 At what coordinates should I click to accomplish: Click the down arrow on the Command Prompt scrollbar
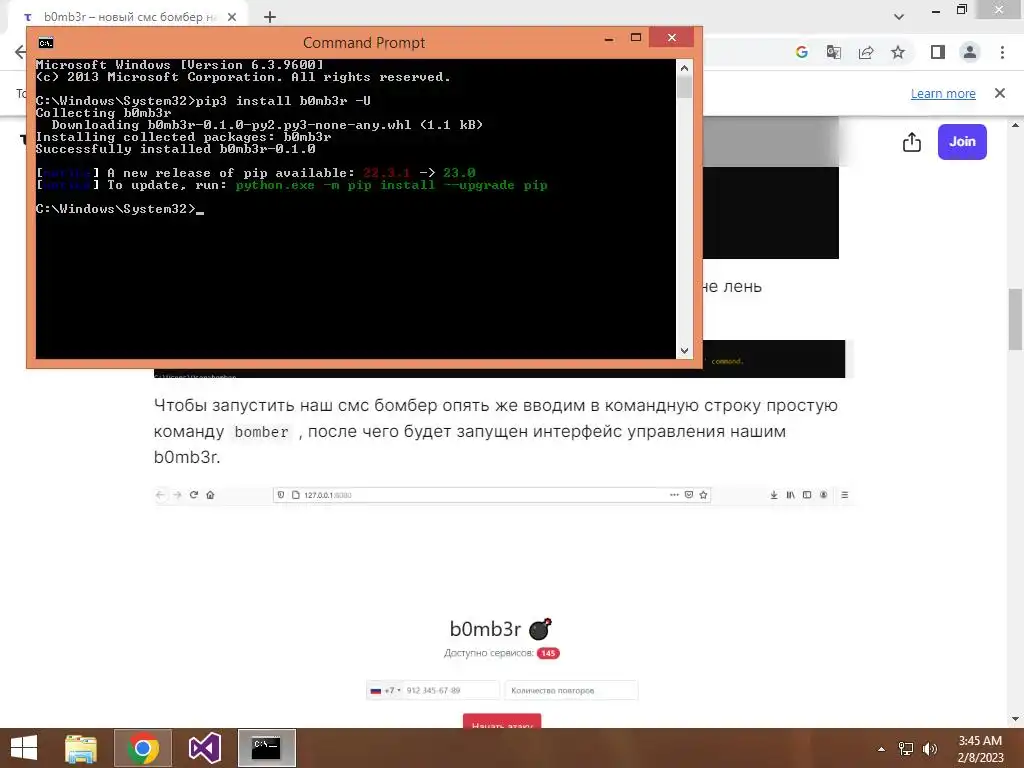(x=684, y=351)
